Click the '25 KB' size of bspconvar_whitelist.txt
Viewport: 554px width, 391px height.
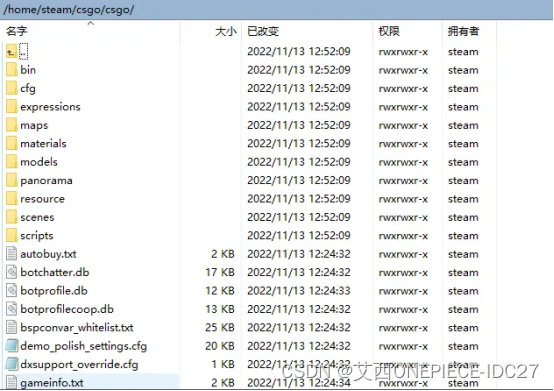click(220, 327)
